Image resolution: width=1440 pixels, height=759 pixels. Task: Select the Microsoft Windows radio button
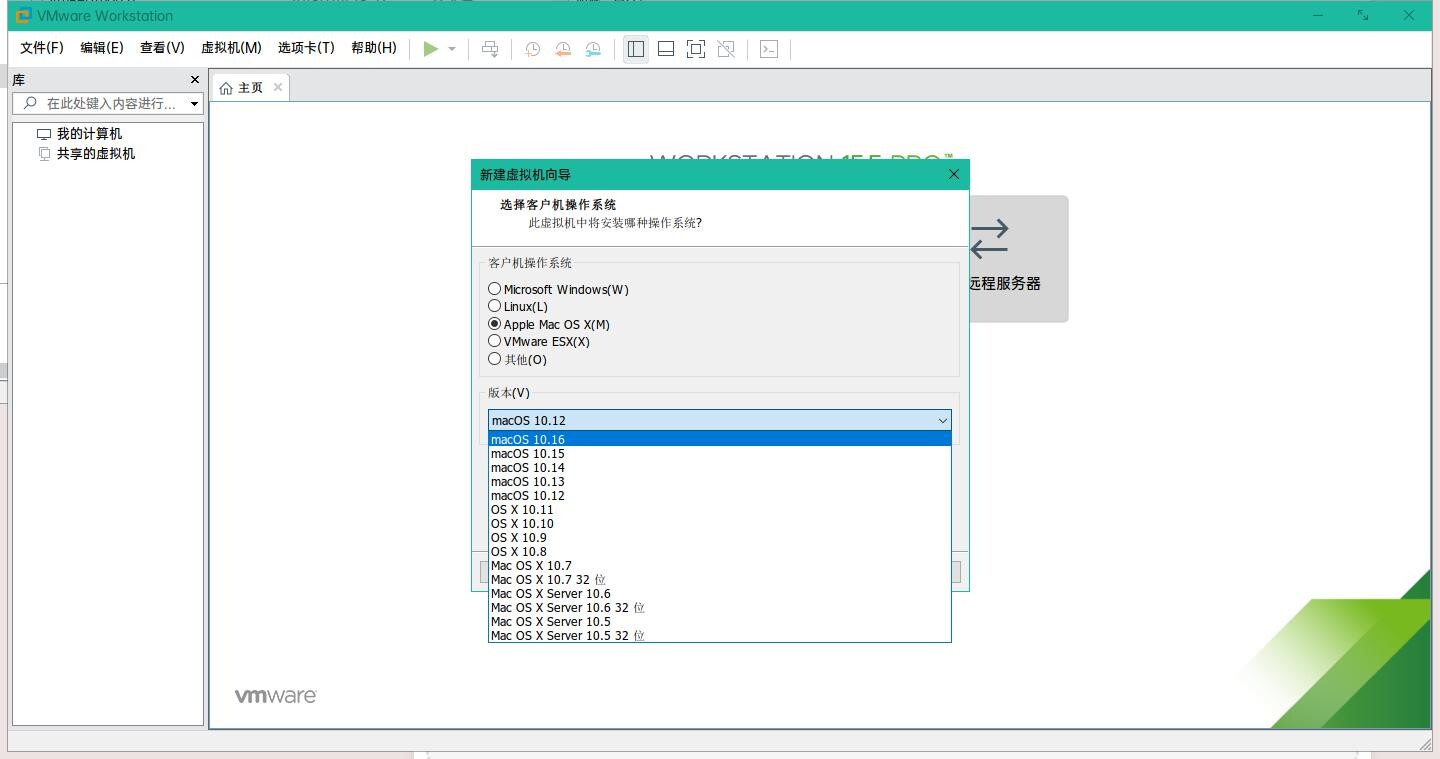[494, 289]
